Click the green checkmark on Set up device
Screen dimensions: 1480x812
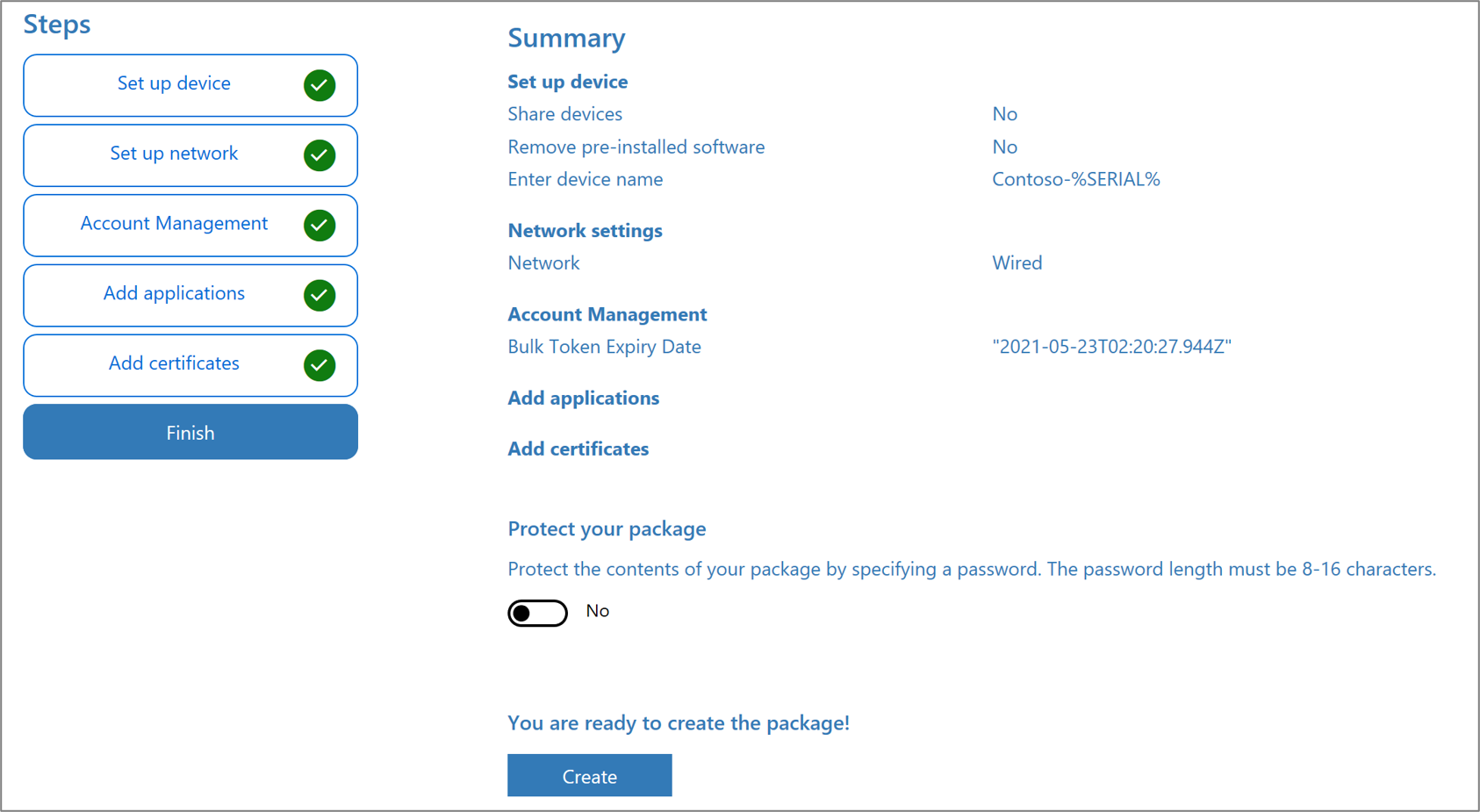320,85
